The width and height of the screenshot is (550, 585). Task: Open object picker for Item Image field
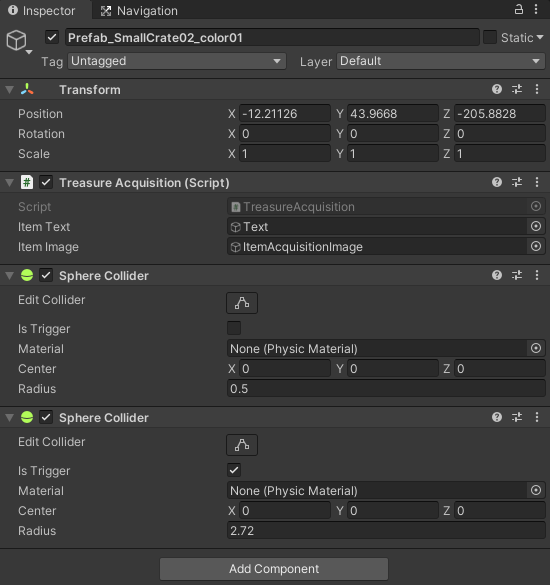point(536,246)
